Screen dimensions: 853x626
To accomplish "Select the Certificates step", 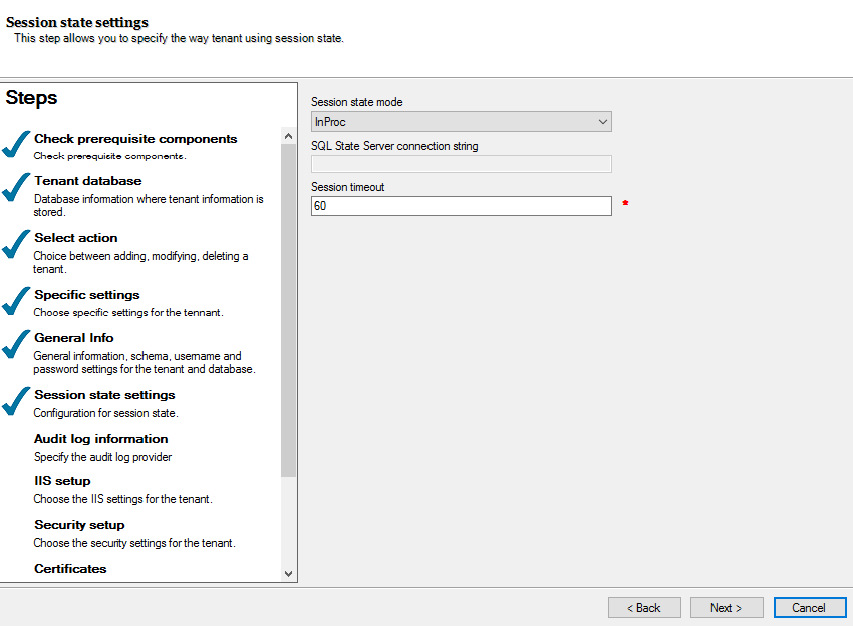I will [69, 568].
